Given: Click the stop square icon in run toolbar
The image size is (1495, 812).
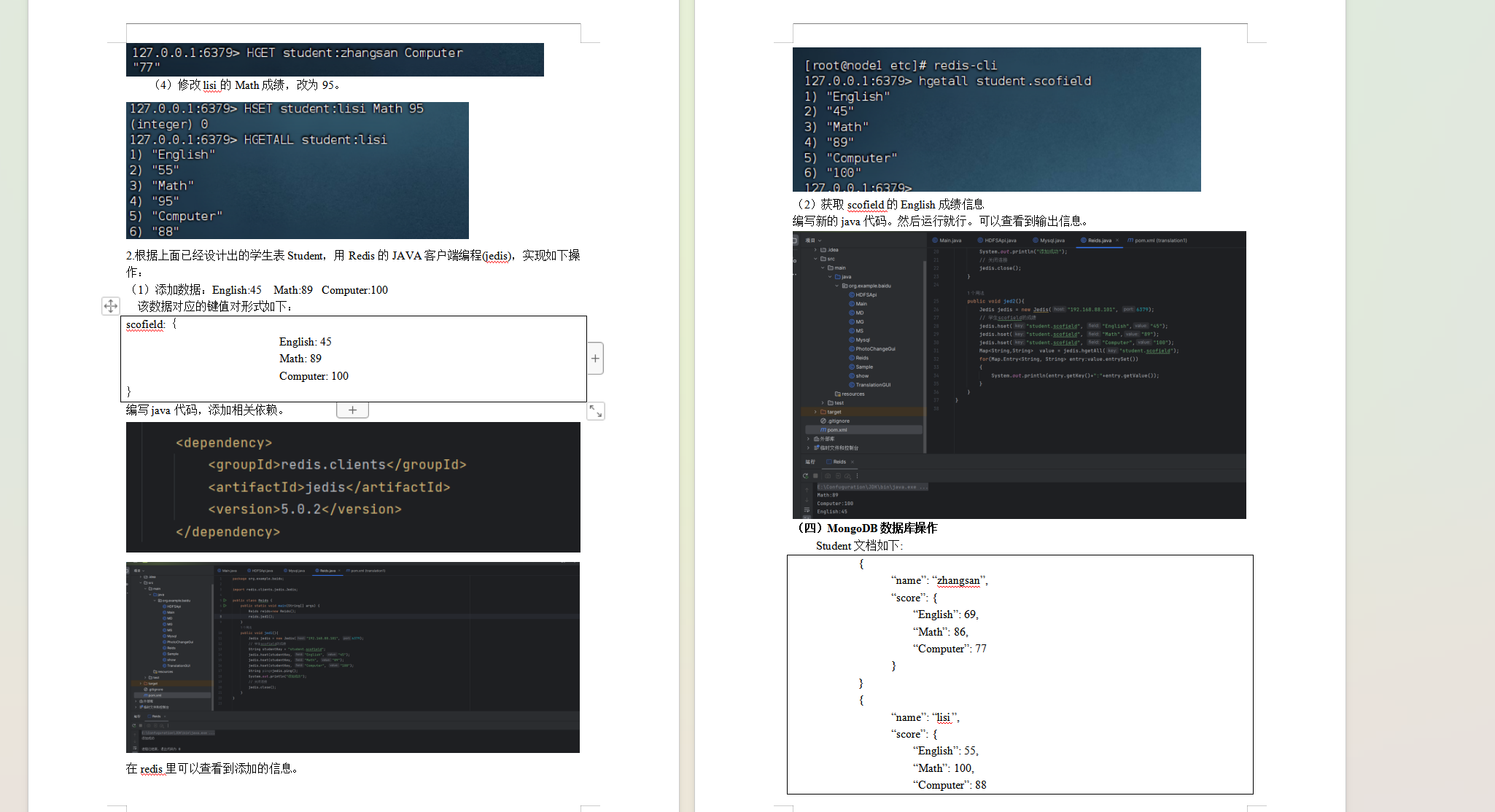Looking at the screenshot, I should point(815,475).
